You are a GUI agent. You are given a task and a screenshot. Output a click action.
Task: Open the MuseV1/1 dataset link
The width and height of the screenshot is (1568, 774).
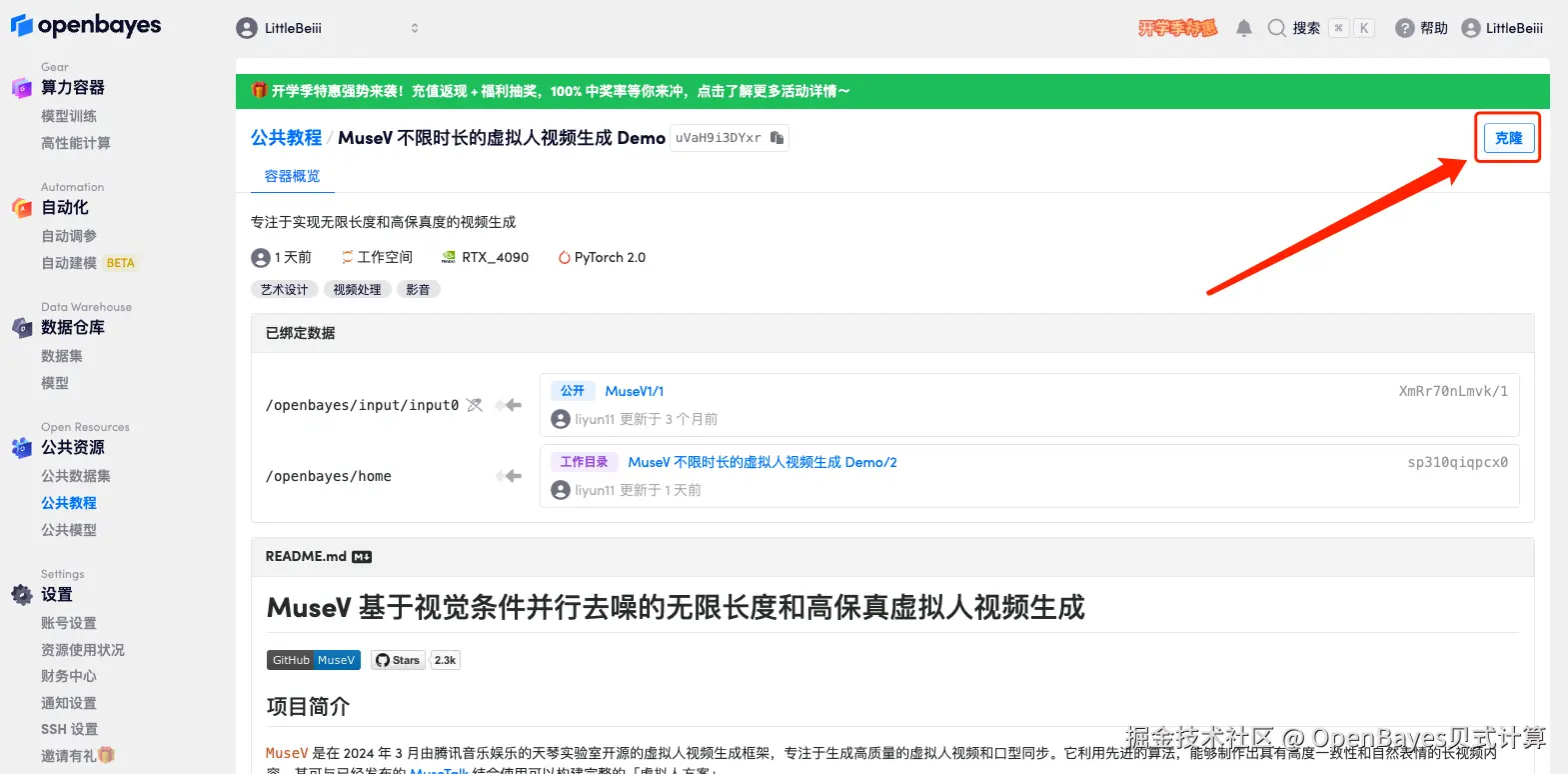pyautogui.click(x=635, y=391)
